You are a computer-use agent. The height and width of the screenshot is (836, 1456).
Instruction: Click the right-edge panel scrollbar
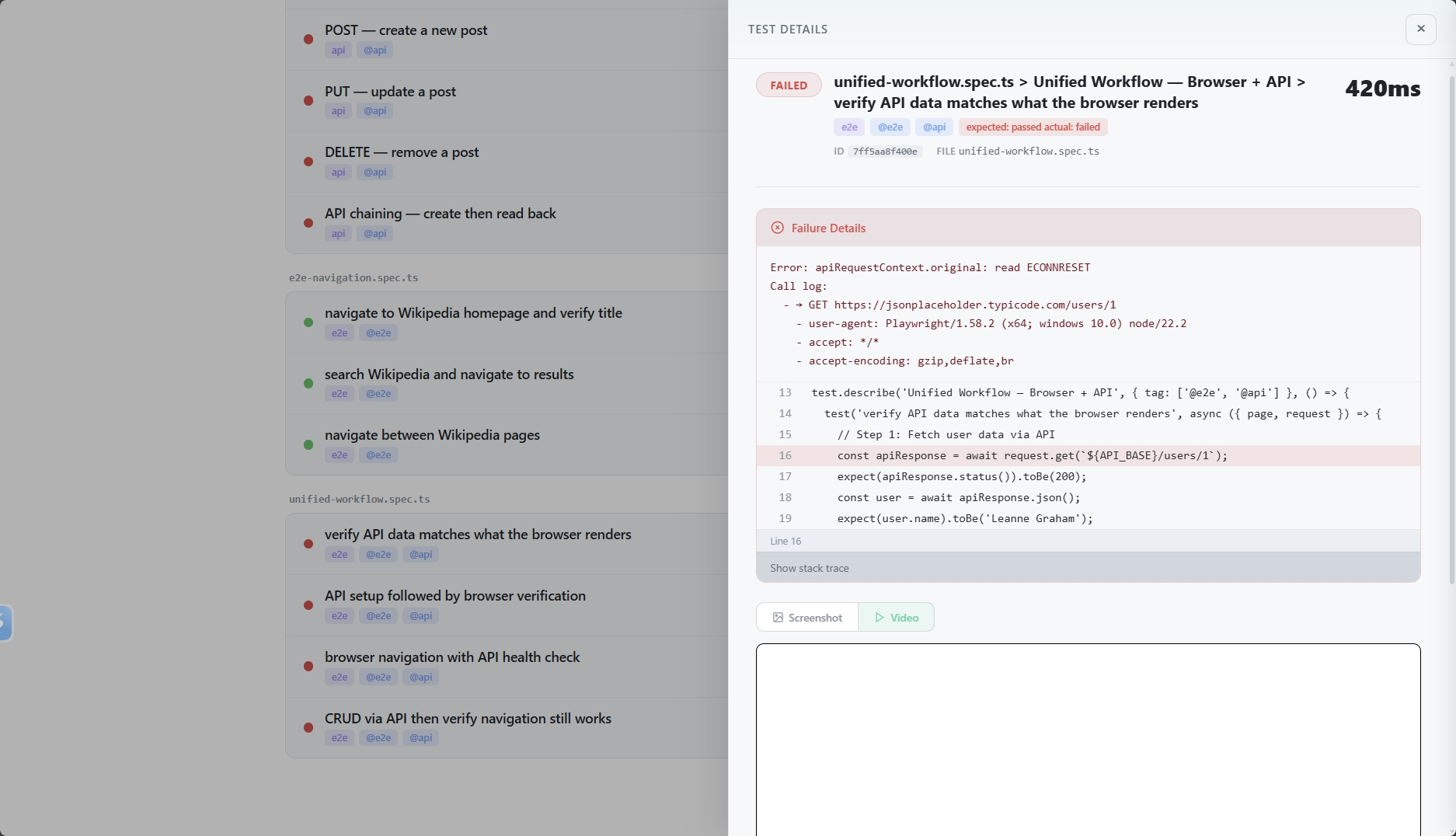point(1451,311)
